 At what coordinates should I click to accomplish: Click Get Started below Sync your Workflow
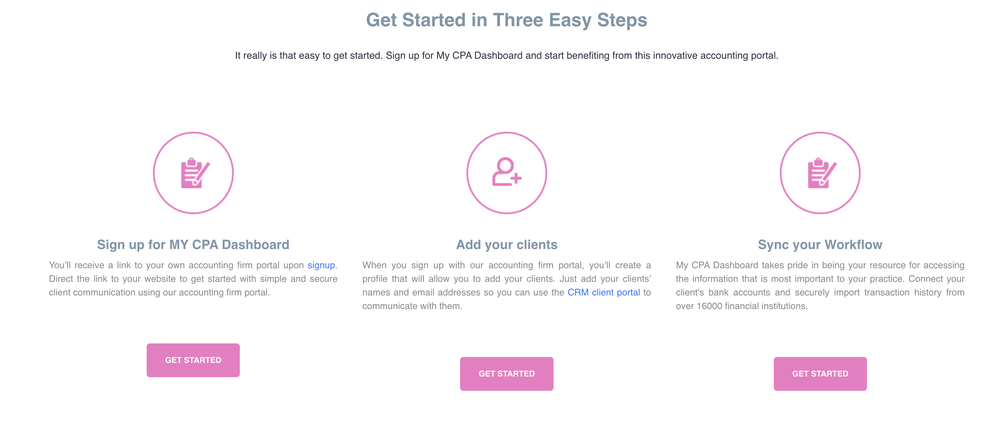pyautogui.click(x=820, y=374)
